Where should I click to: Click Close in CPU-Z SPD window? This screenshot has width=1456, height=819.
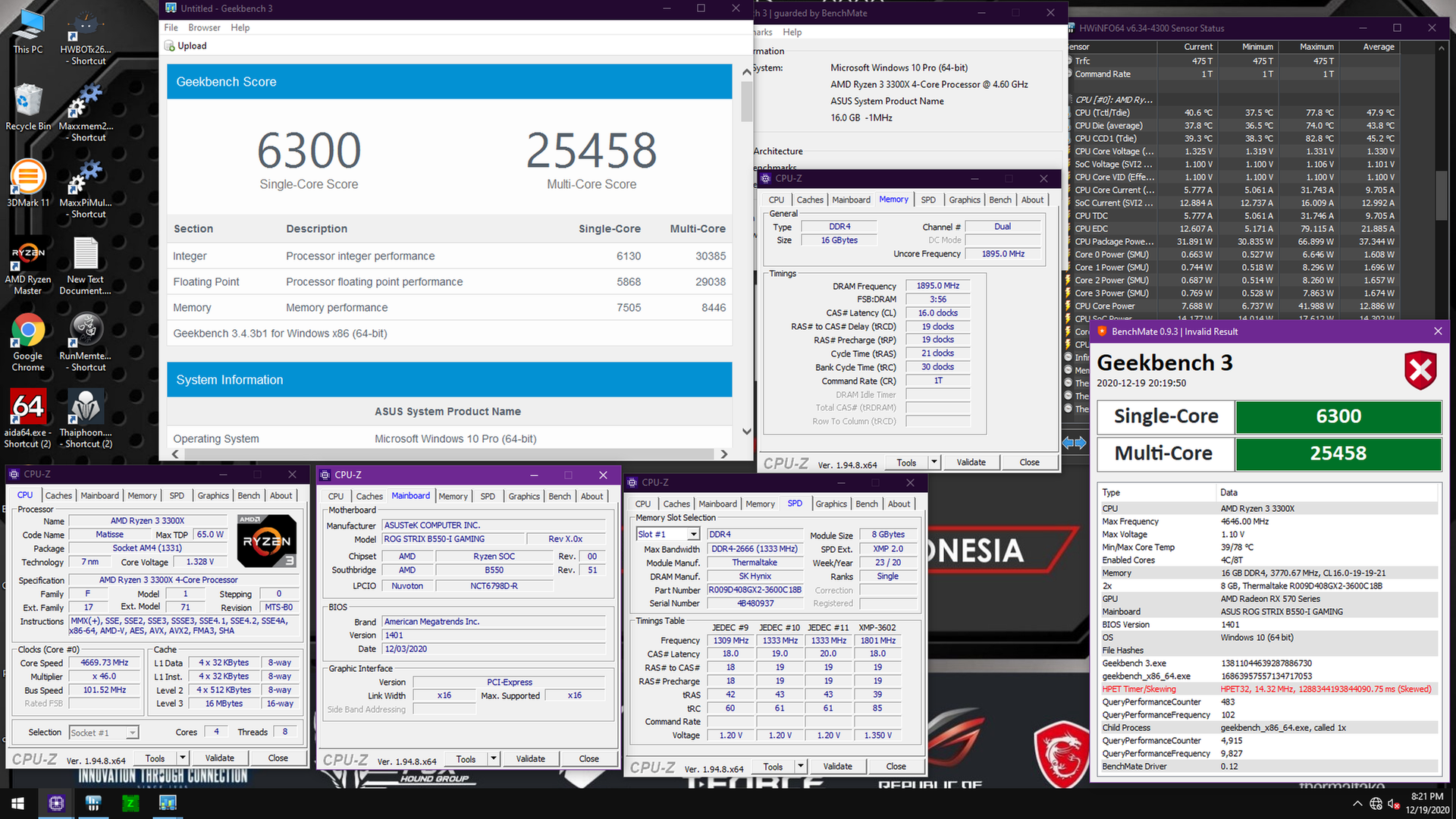point(896,767)
